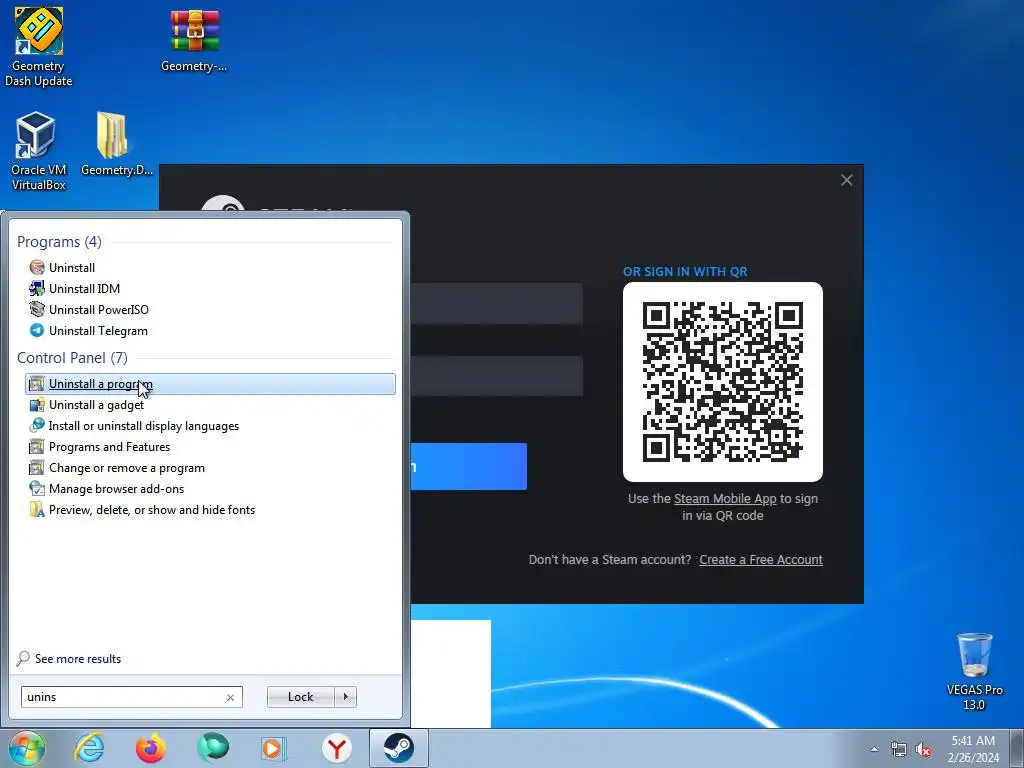Expand the Programs (4) results header

pos(59,242)
